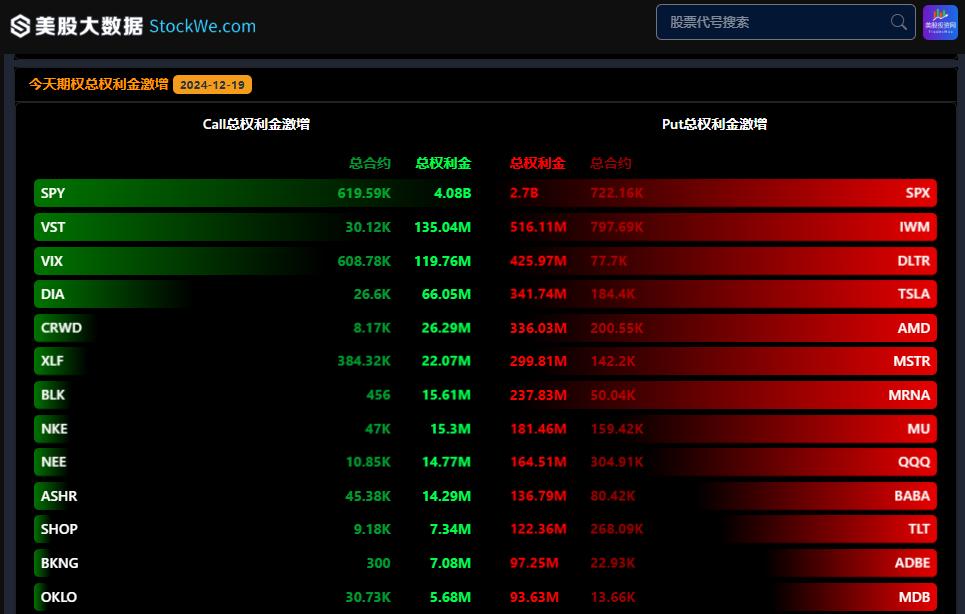Open the VIX call row
This screenshot has width=965, height=614.
pyautogui.click(x=252, y=261)
